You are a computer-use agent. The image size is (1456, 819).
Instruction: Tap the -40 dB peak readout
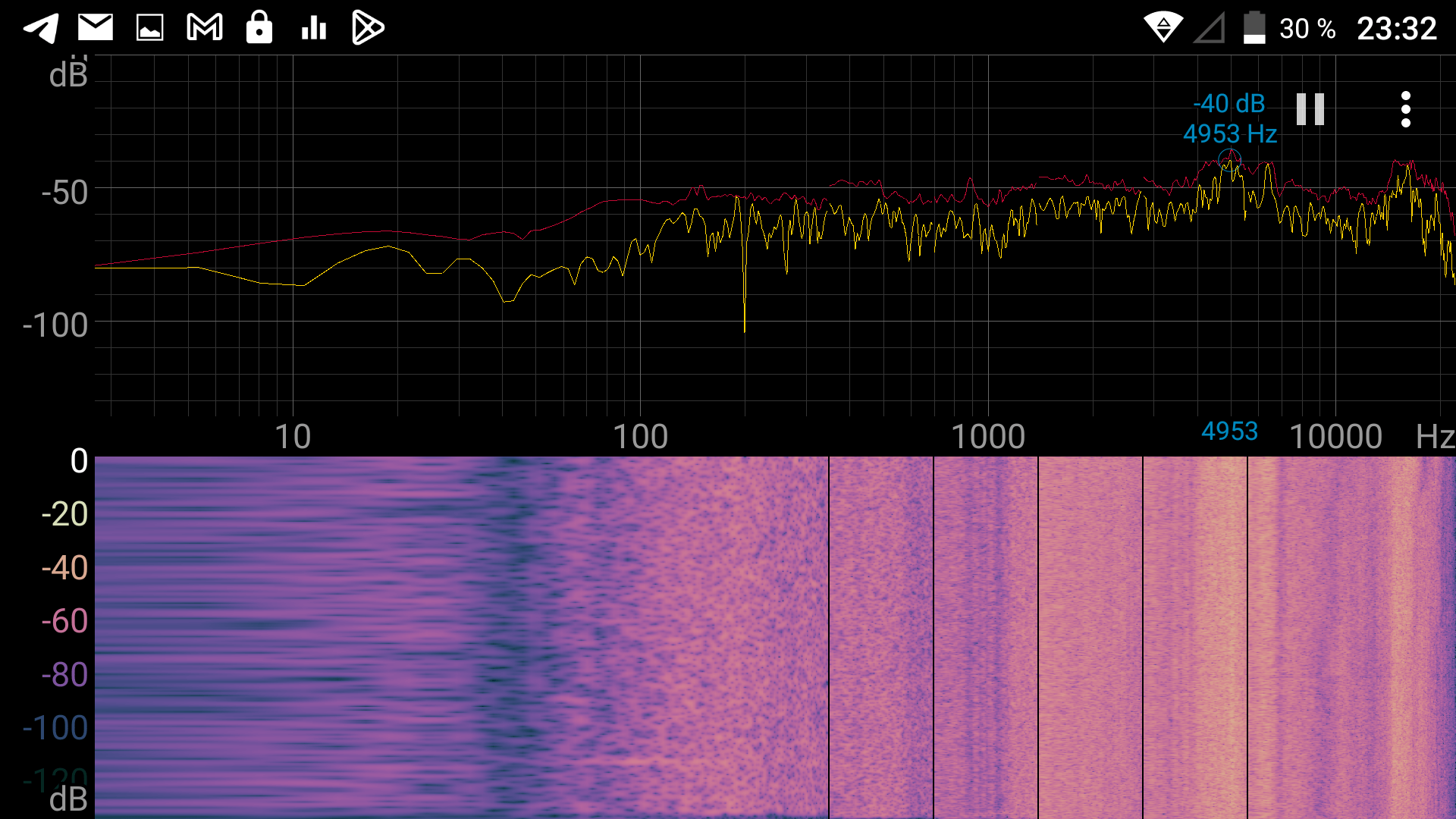[1229, 104]
